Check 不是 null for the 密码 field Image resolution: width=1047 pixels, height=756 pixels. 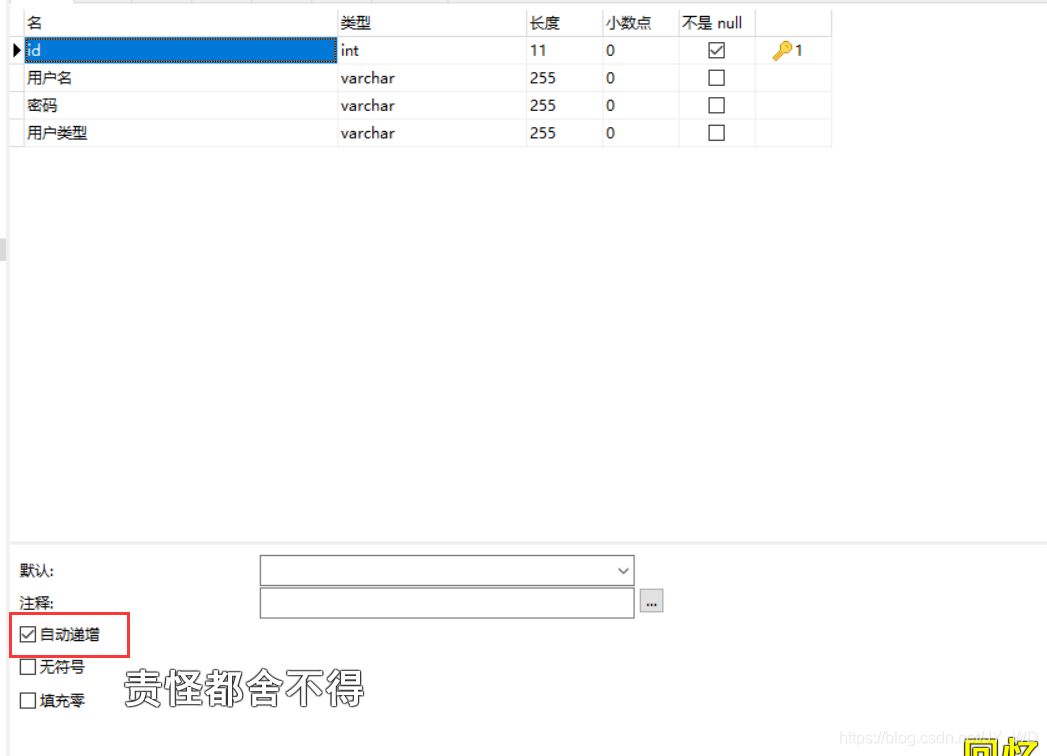[x=716, y=105]
